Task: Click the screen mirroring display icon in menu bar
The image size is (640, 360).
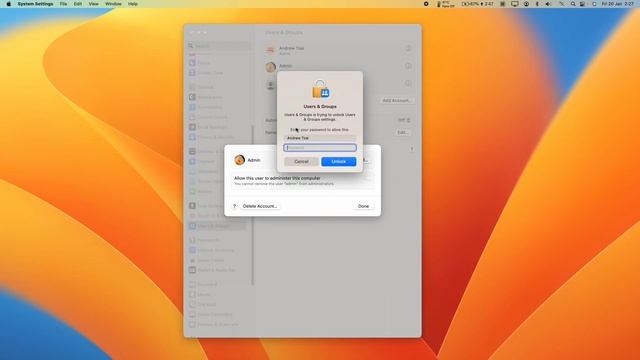Action: (515, 4)
